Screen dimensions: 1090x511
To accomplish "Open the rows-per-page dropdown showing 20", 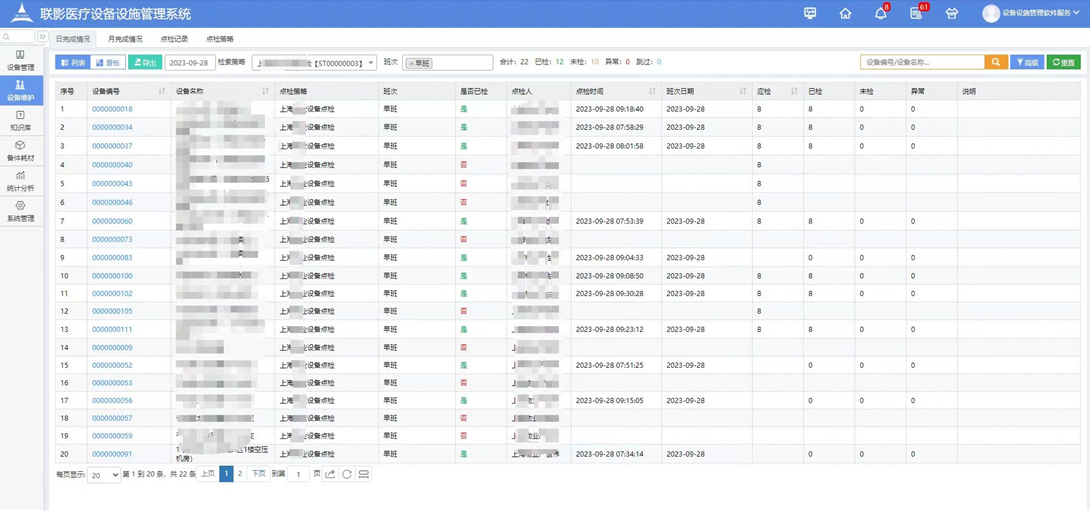I will pyautogui.click(x=104, y=475).
